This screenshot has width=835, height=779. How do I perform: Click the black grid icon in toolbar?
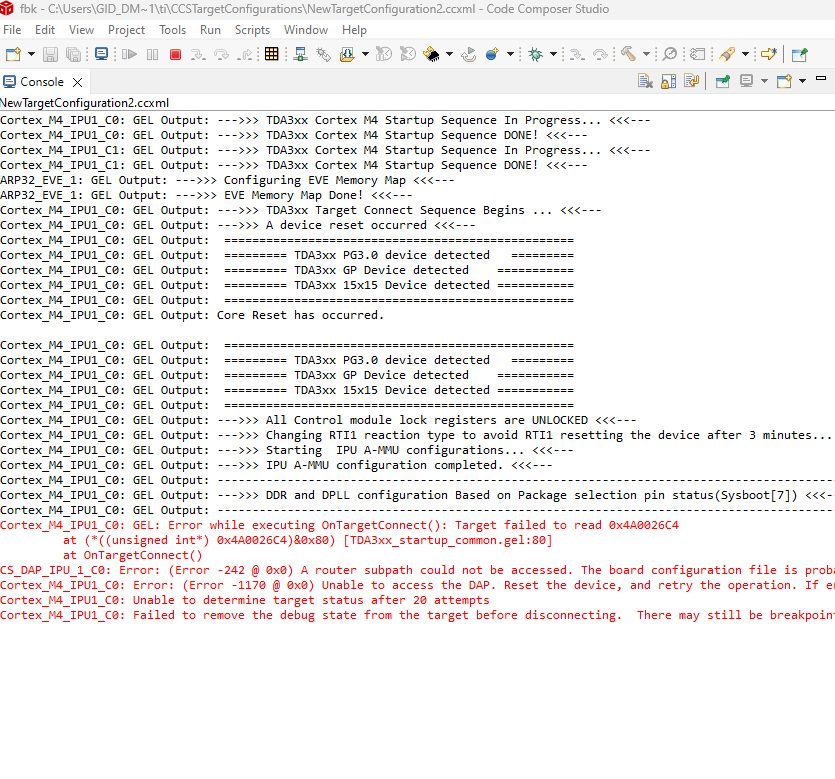pyautogui.click(x=272, y=54)
